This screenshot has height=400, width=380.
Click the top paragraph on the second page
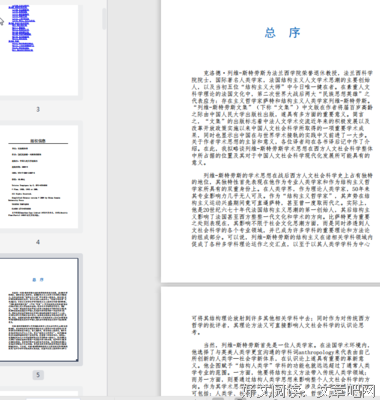281,325
